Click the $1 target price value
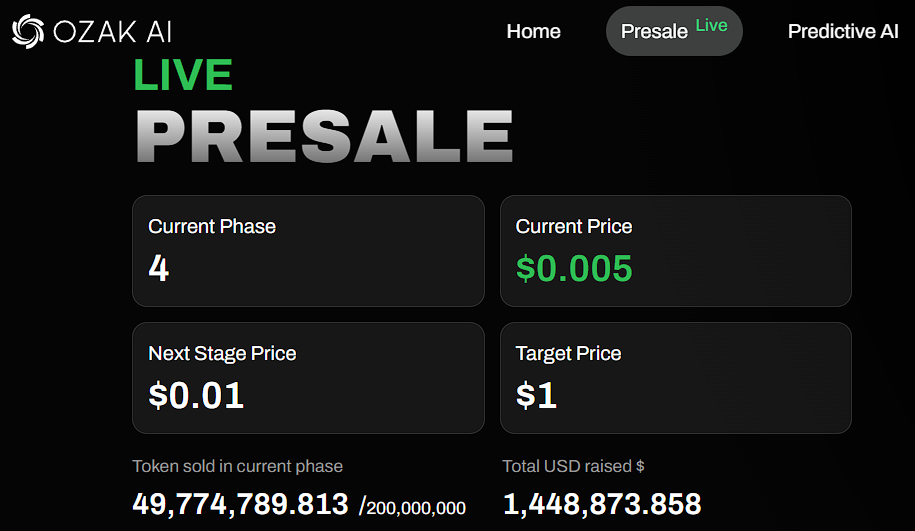This screenshot has height=531, width=915. pos(536,395)
